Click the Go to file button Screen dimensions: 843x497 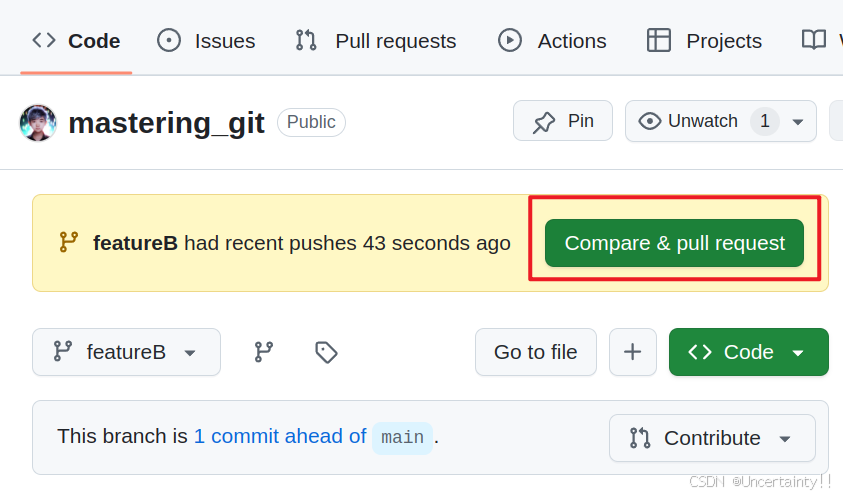[x=535, y=352]
